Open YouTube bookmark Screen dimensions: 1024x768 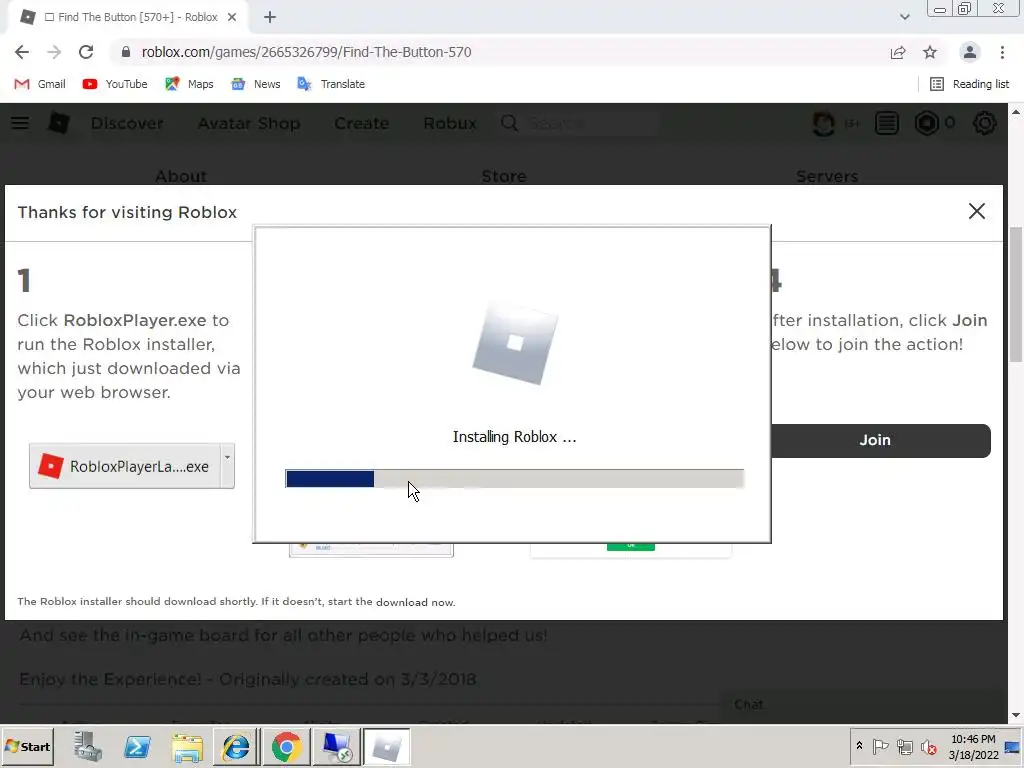[x=115, y=84]
